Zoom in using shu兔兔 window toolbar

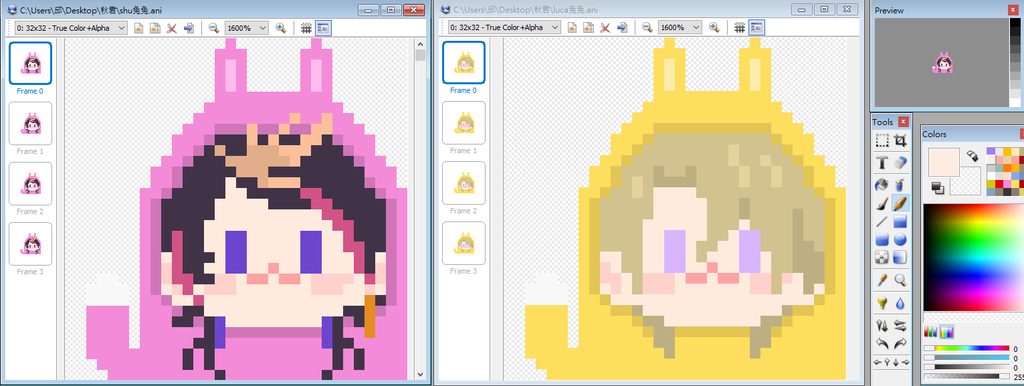click(281, 27)
